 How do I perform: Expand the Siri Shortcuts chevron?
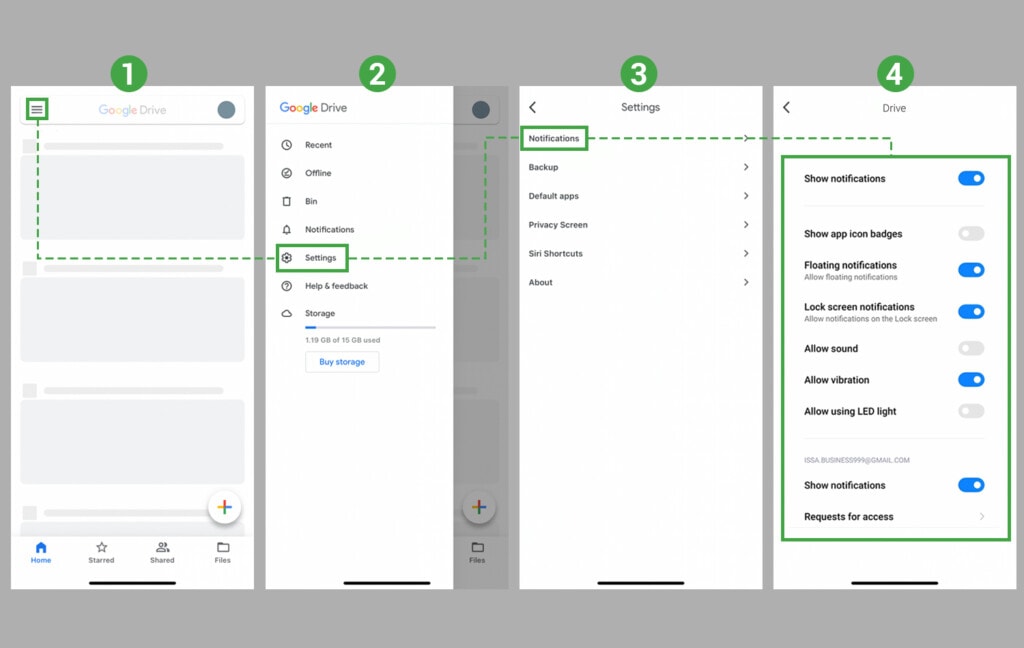746,253
